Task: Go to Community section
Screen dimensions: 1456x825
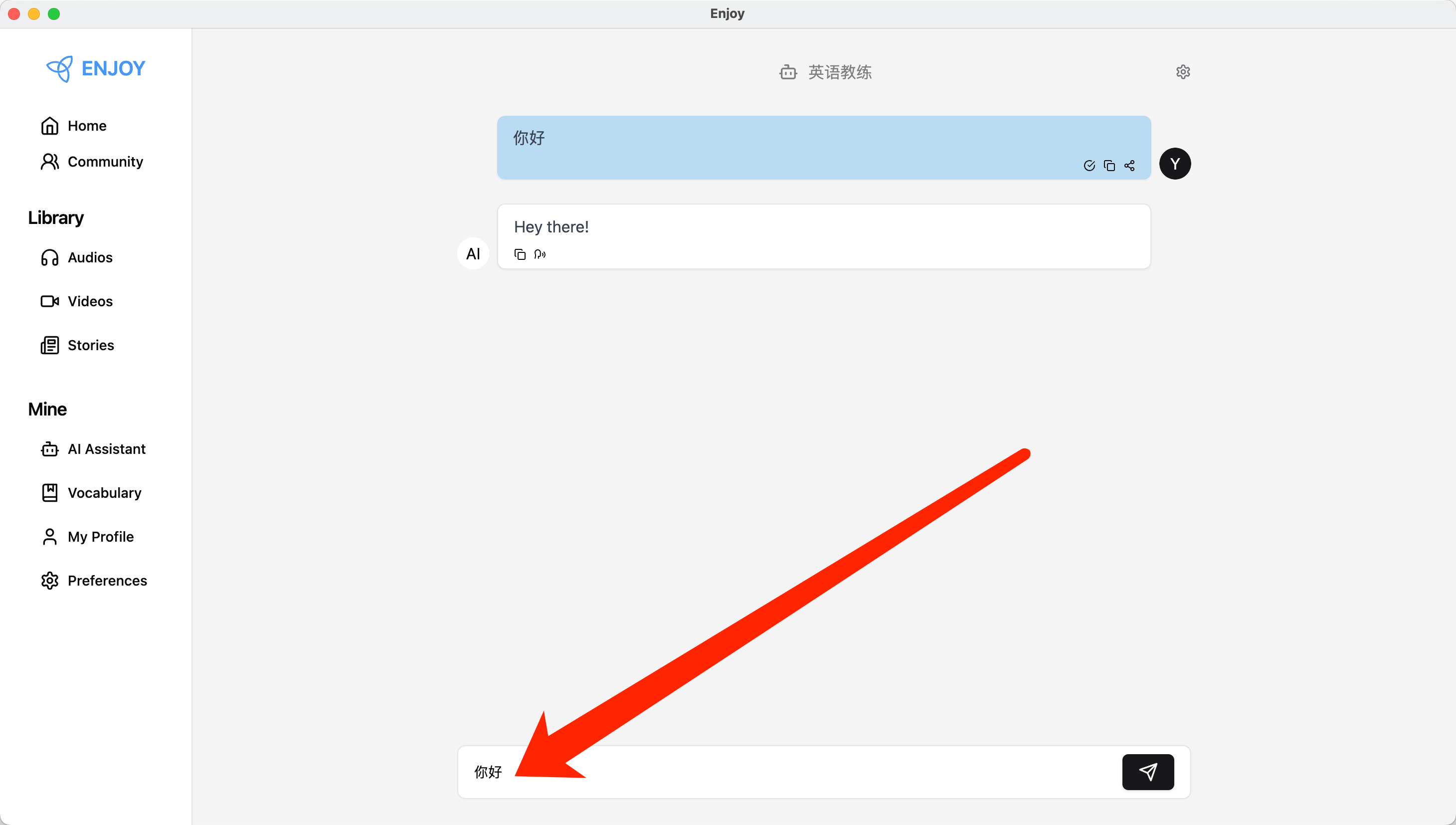Action: (x=105, y=162)
